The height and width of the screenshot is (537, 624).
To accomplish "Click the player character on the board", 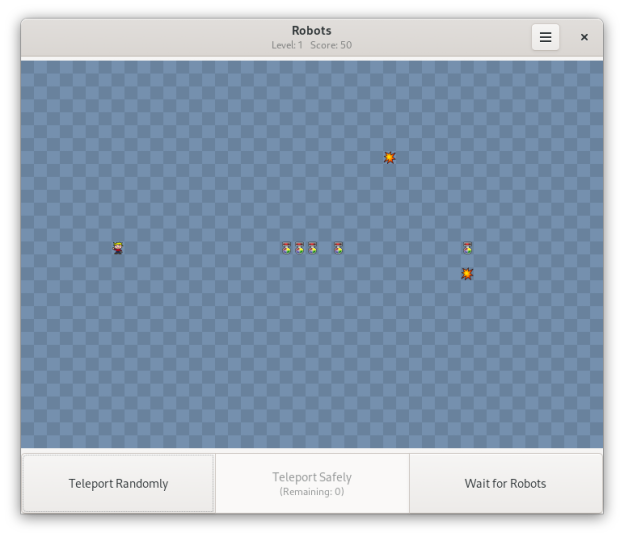I will [118, 248].
